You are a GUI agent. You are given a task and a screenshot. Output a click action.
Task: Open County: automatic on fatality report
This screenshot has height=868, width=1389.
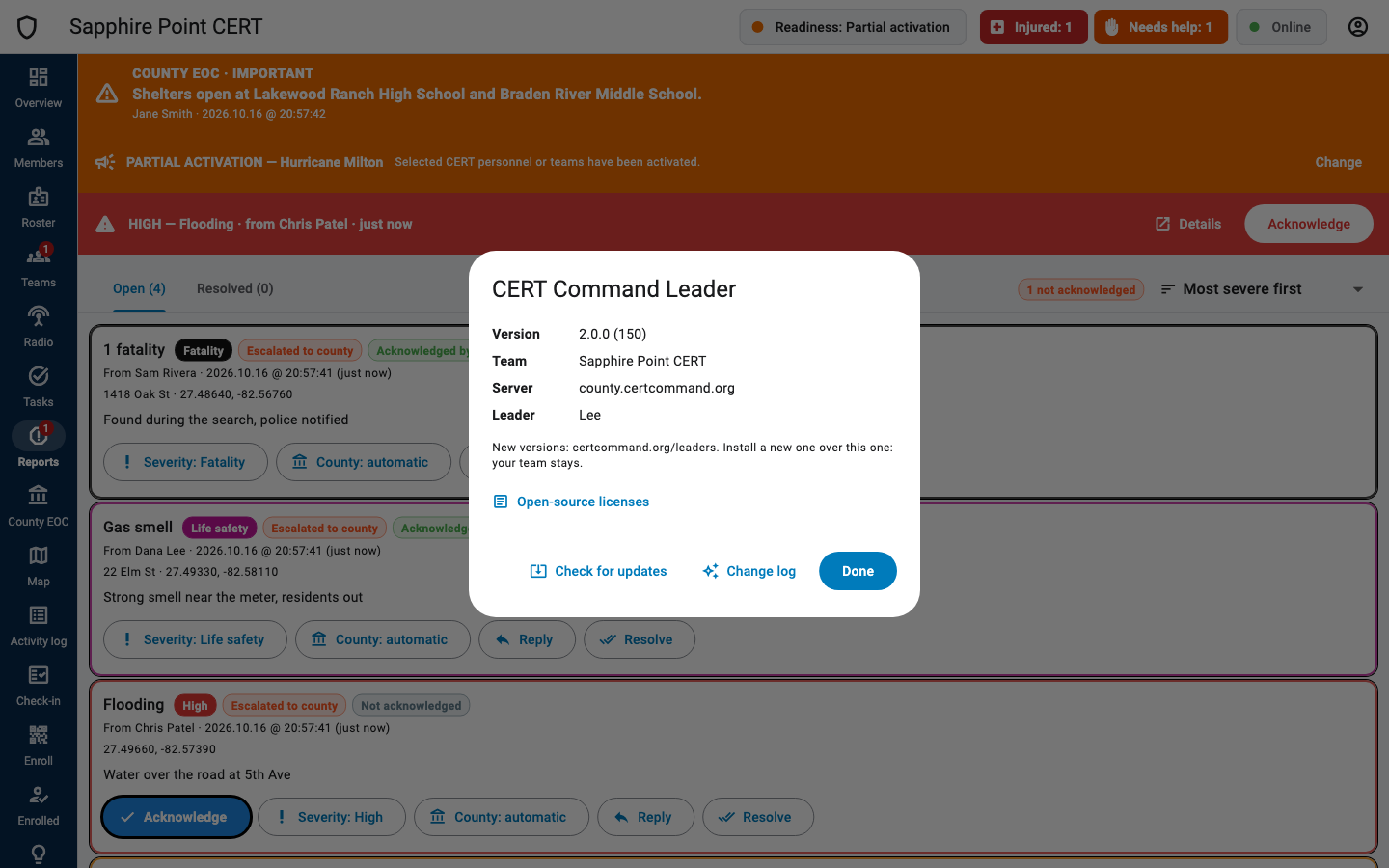point(364,462)
